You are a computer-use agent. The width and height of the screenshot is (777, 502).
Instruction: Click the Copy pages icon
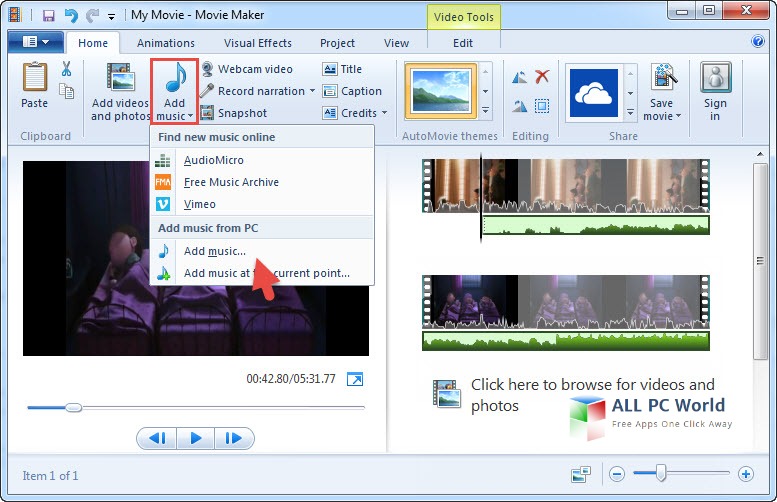click(66, 91)
